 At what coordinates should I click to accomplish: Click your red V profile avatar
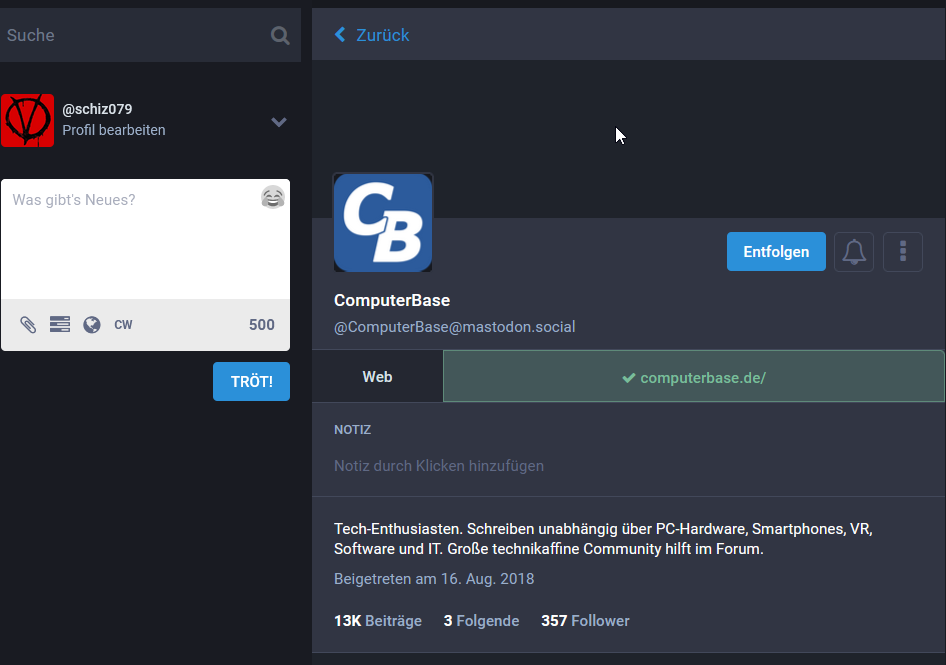27,120
